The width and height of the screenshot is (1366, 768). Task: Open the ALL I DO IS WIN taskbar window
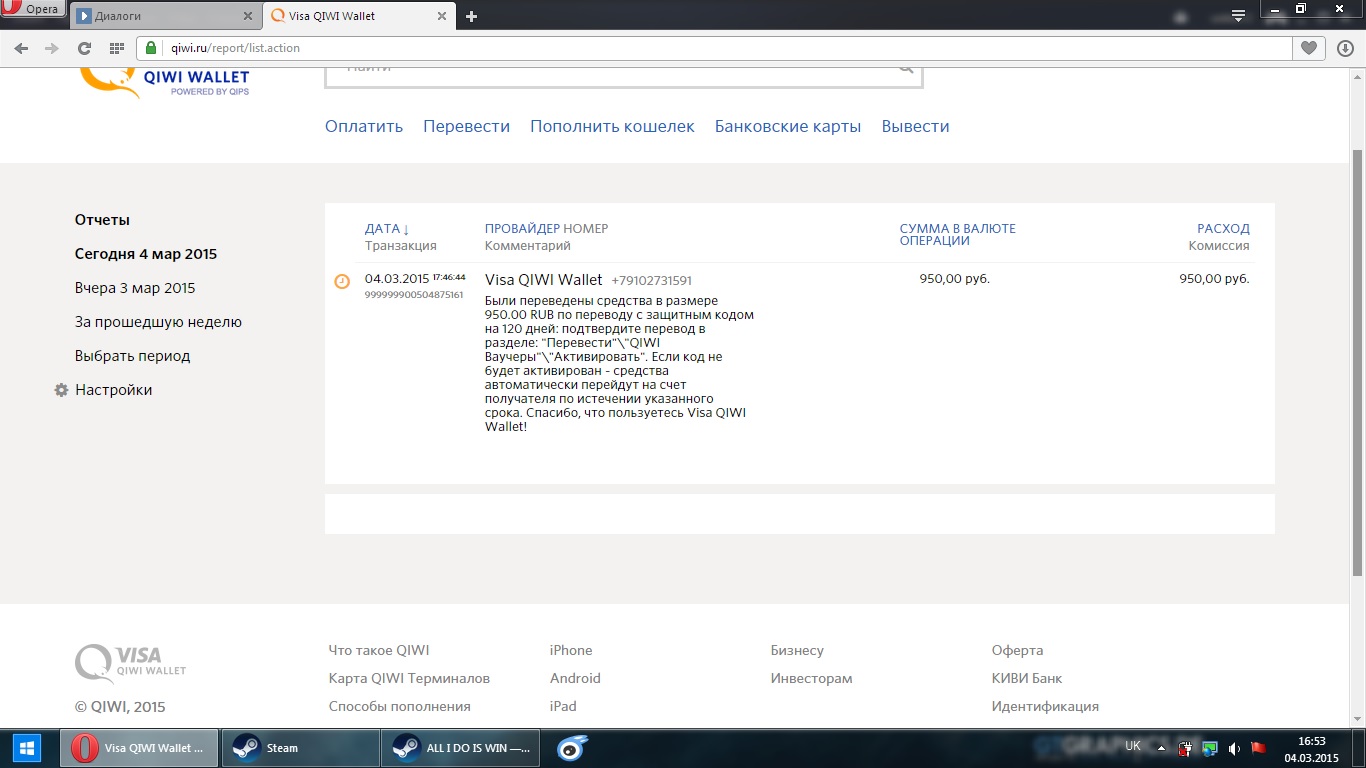[x=460, y=748]
